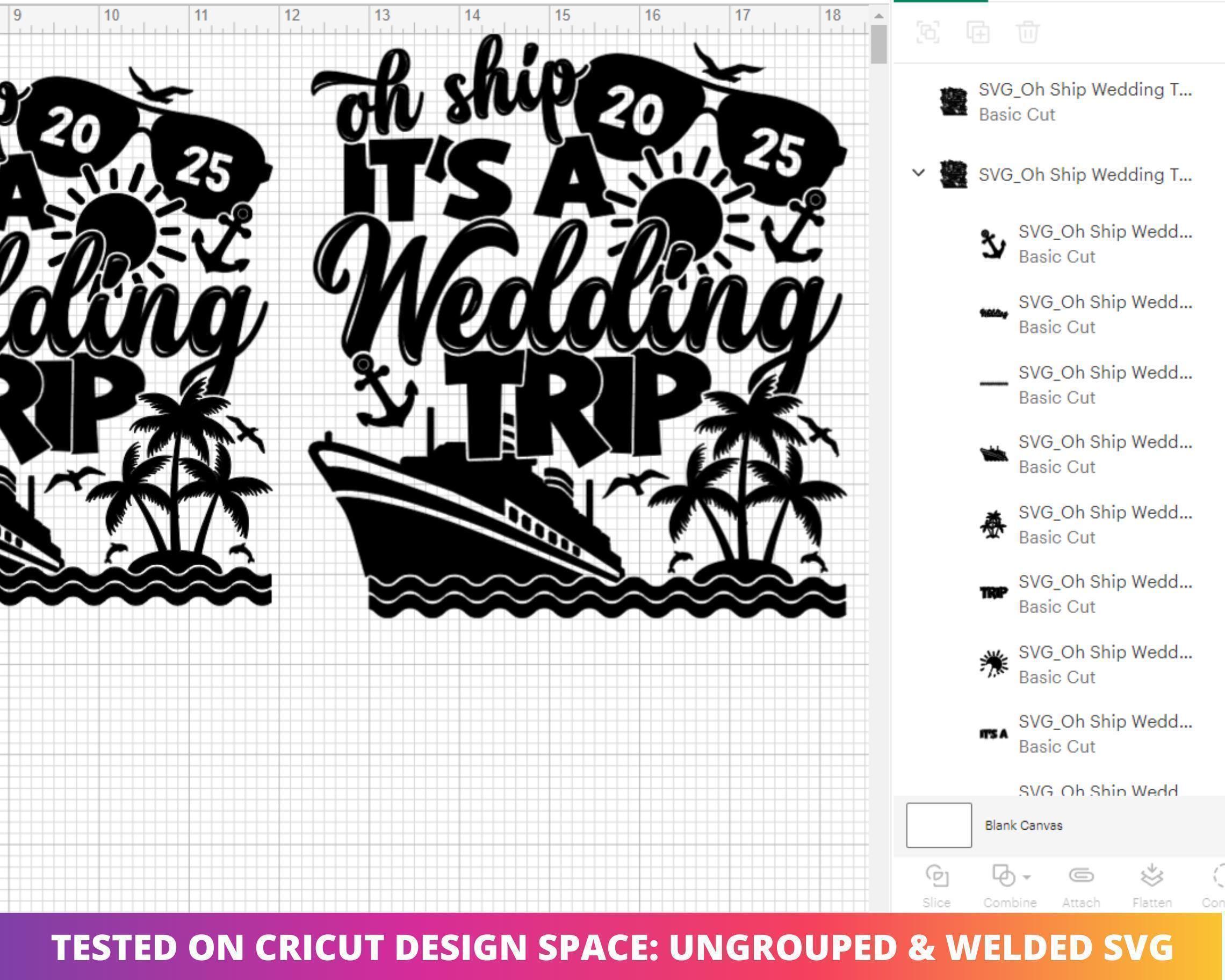Click the Flatten icon
The image size is (1225, 980).
tap(1152, 885)
